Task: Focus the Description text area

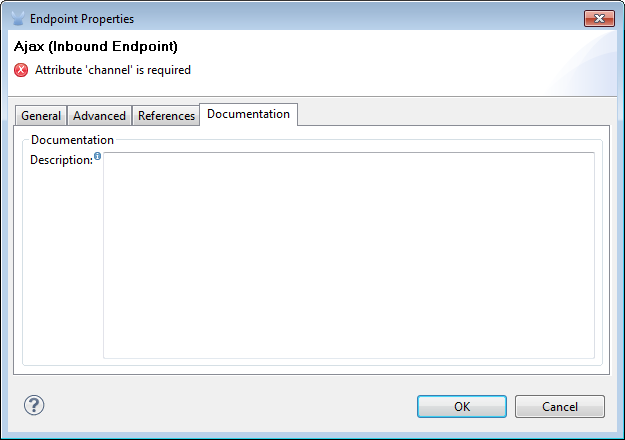Action: pos(349,255)
